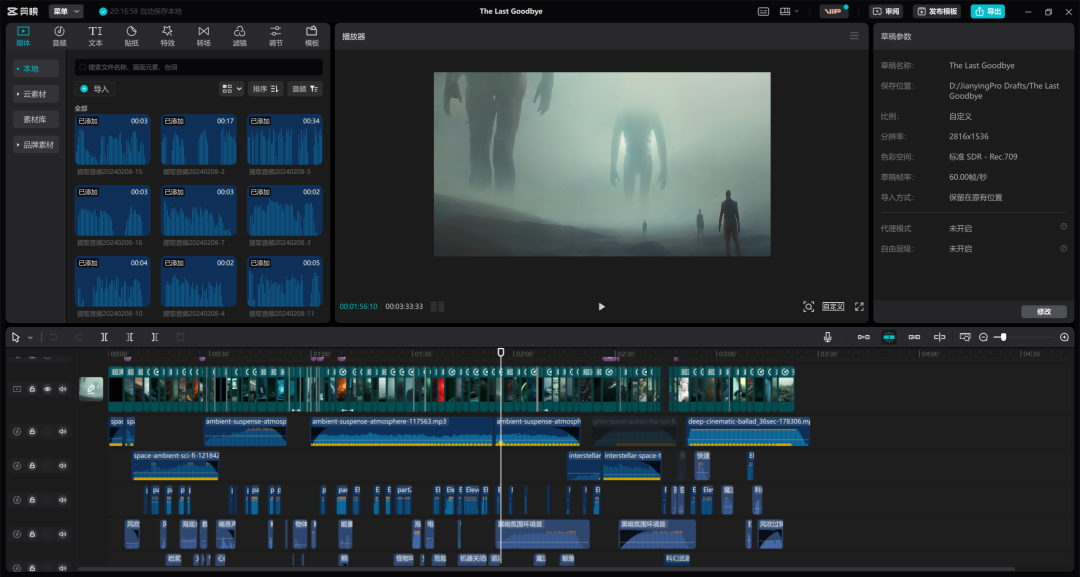Click the split clip tool in timeline toolbar

pos(104,337)
